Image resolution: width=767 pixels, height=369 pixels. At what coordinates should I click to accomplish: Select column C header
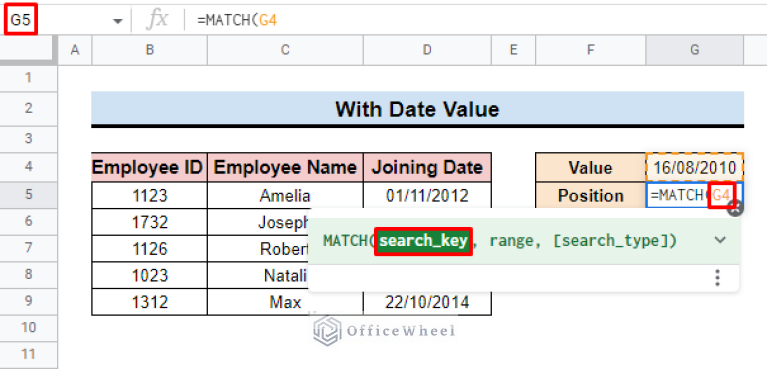[x=285, y=49]
